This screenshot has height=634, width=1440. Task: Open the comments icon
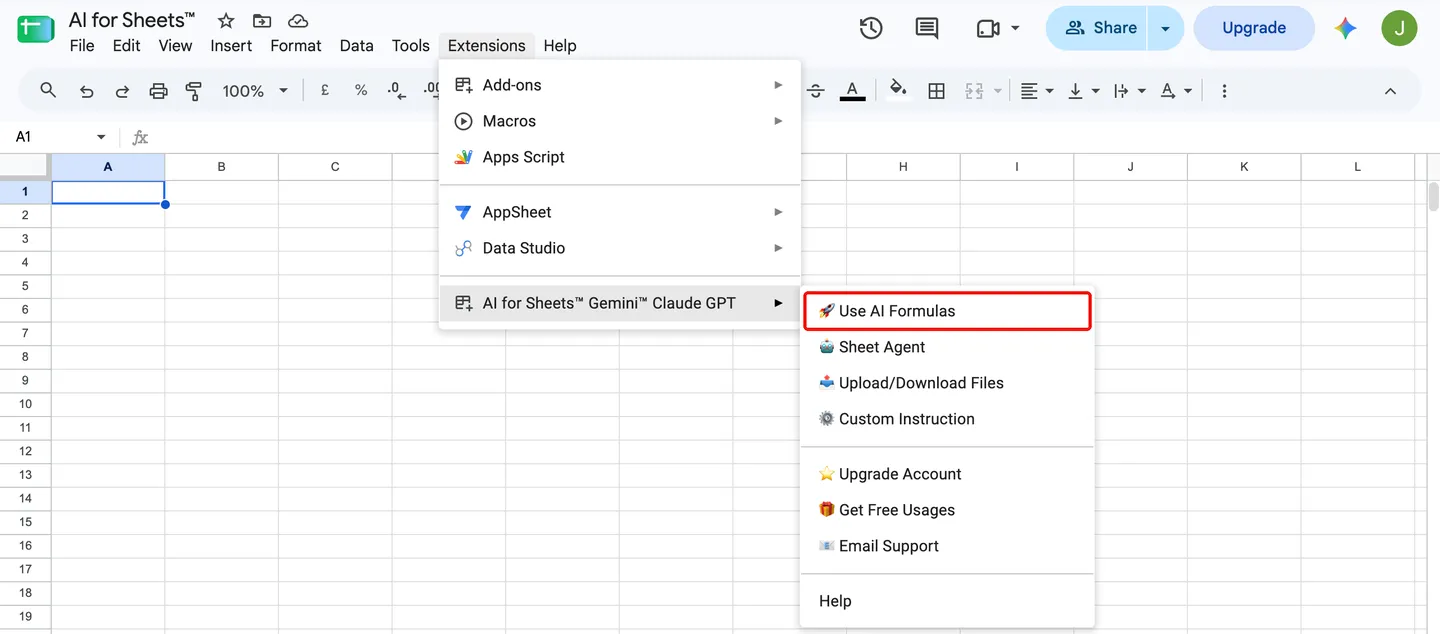(x=927, y=28)
